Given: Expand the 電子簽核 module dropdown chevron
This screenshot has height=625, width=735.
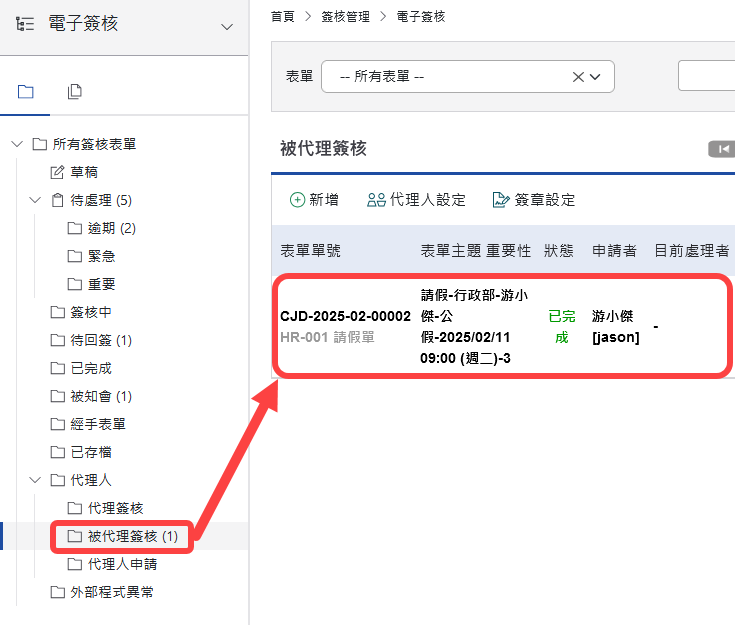Looking at the screenshot, I should click(227, 27).
